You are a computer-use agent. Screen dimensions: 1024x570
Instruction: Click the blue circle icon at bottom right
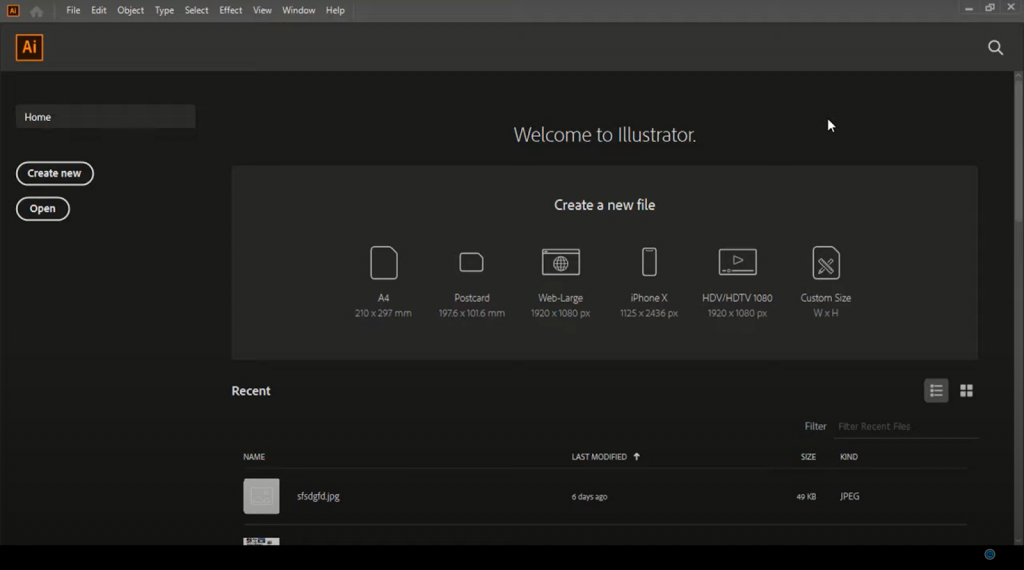989,554
